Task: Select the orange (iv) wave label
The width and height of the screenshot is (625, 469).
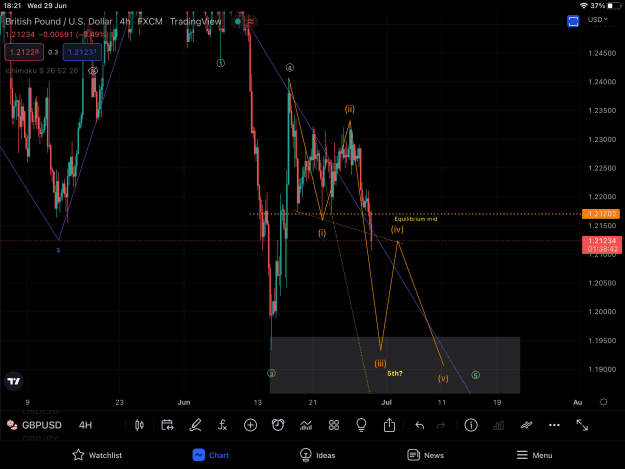Action: click(397, 229)
